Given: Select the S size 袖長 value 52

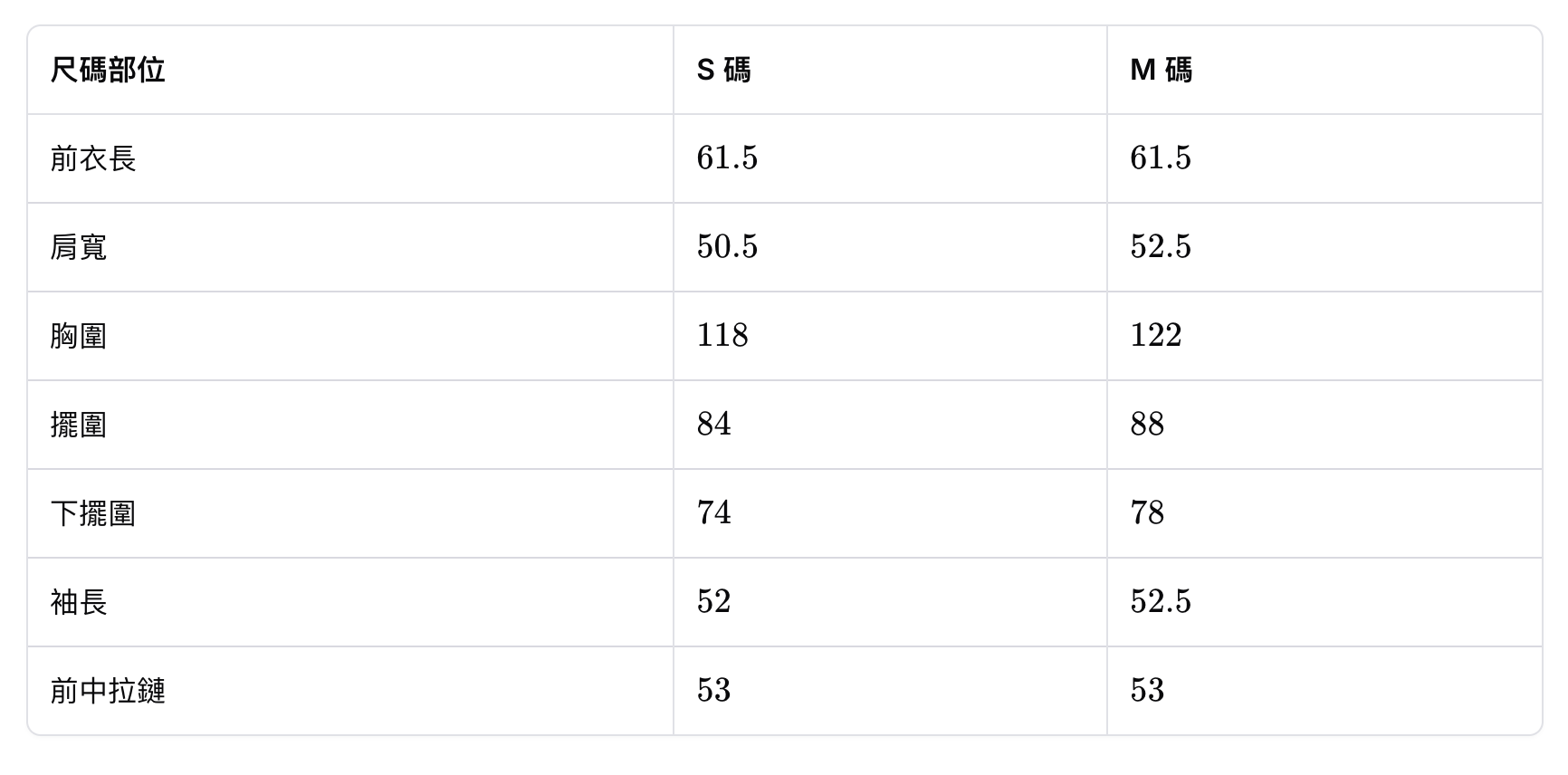Looking at the screenshot, I should (x=713, y=602).
